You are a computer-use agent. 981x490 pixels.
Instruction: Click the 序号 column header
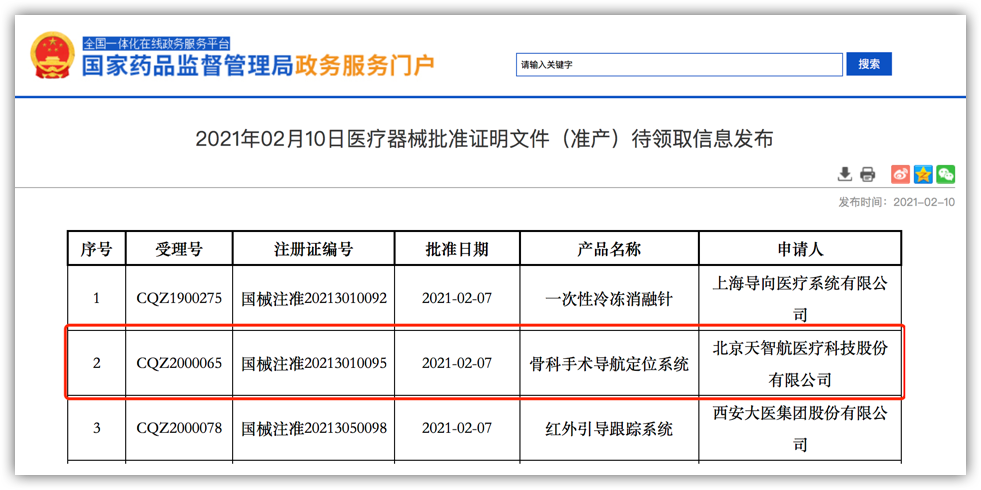96,249
